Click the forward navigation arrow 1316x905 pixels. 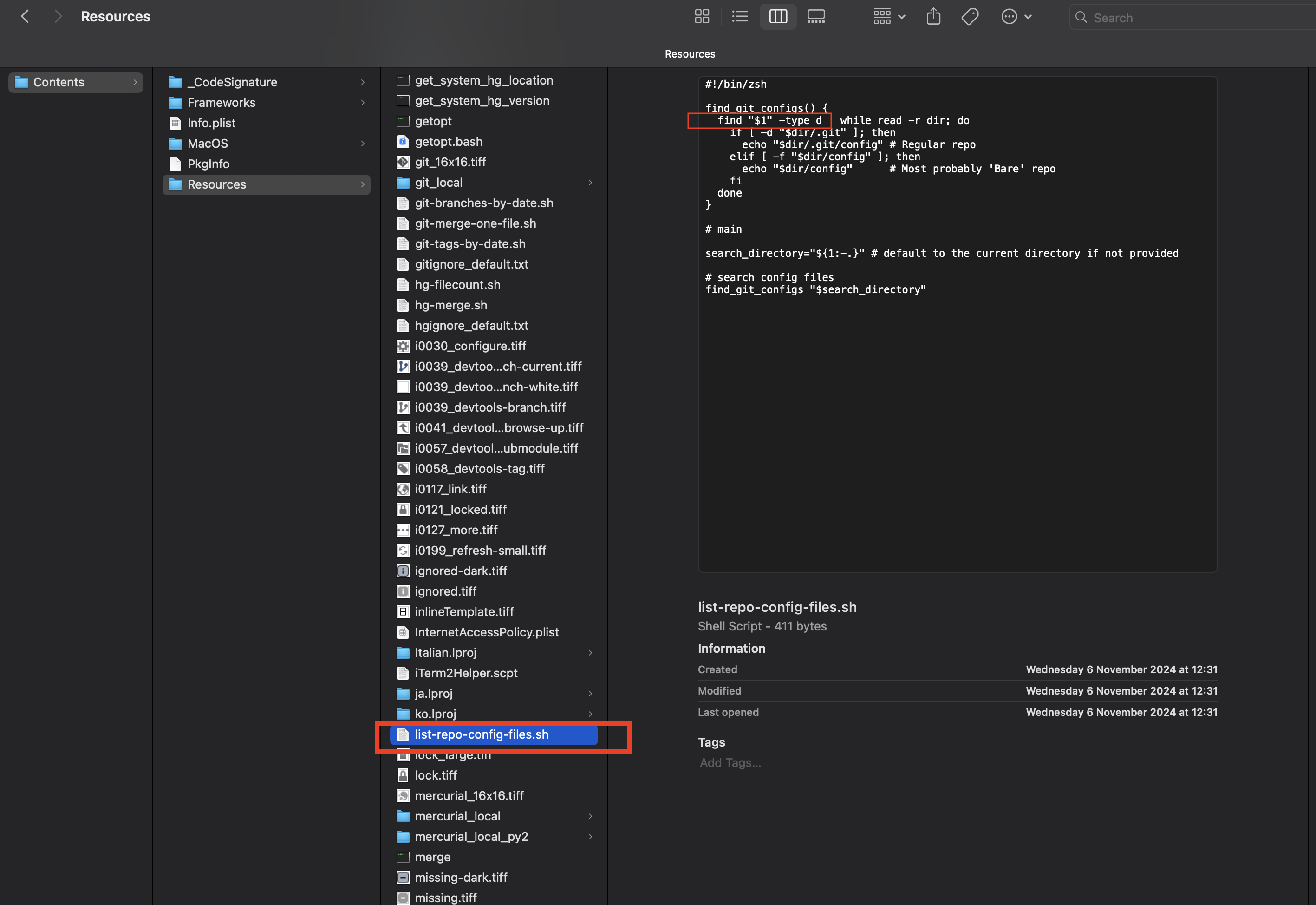58,16
